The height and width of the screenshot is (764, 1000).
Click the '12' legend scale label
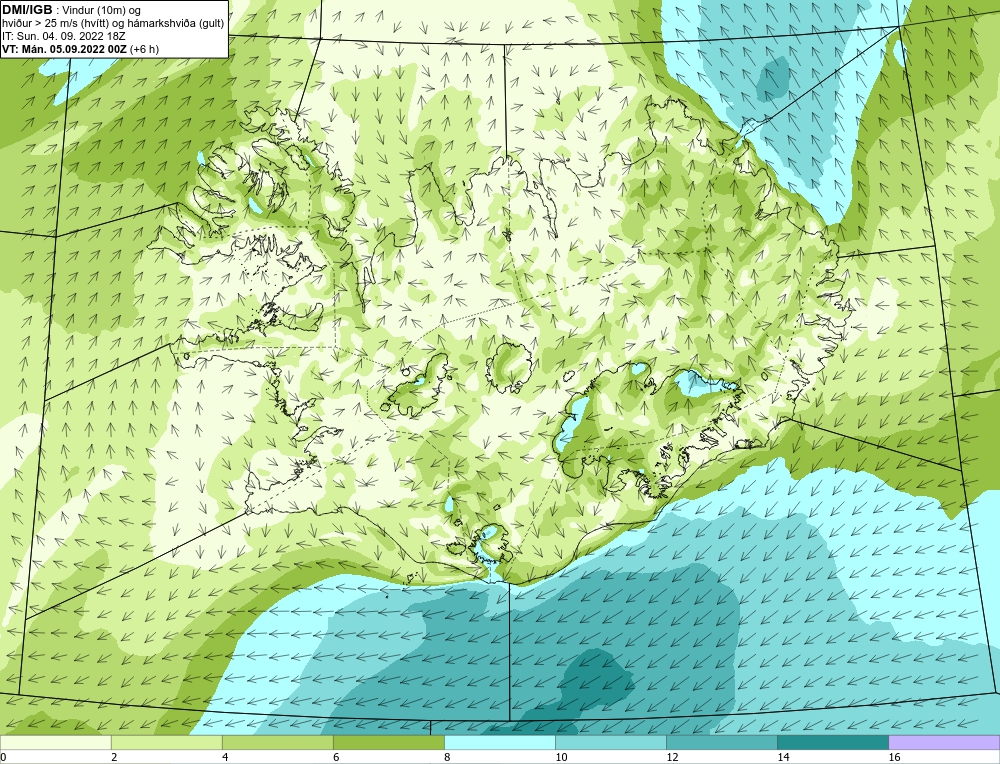pos(672,758)
